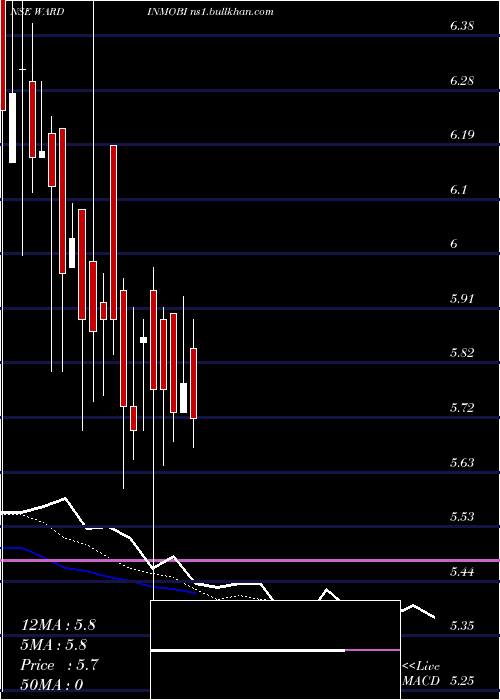
Task: Click the MACD inset panel
Action: pyautogui.click(x=275, y=650)
